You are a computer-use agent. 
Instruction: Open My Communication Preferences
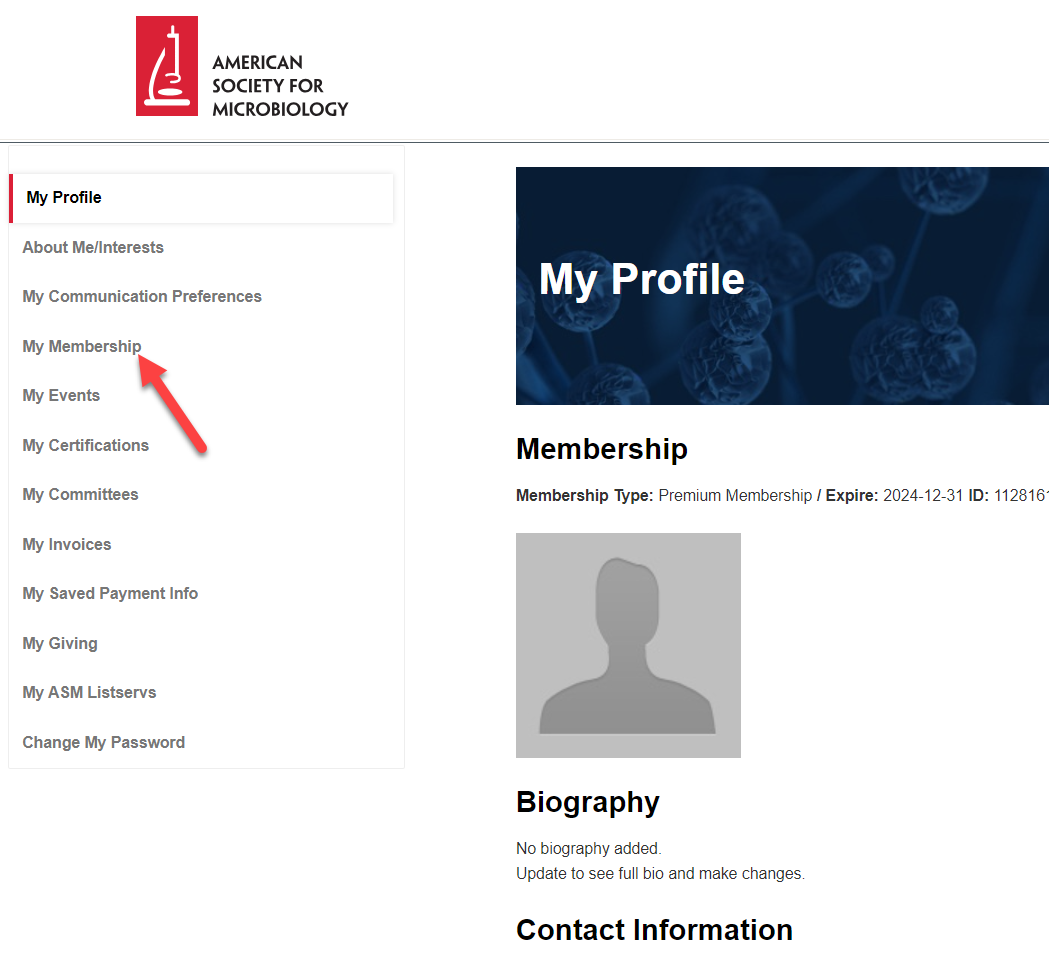pos(141,296)
